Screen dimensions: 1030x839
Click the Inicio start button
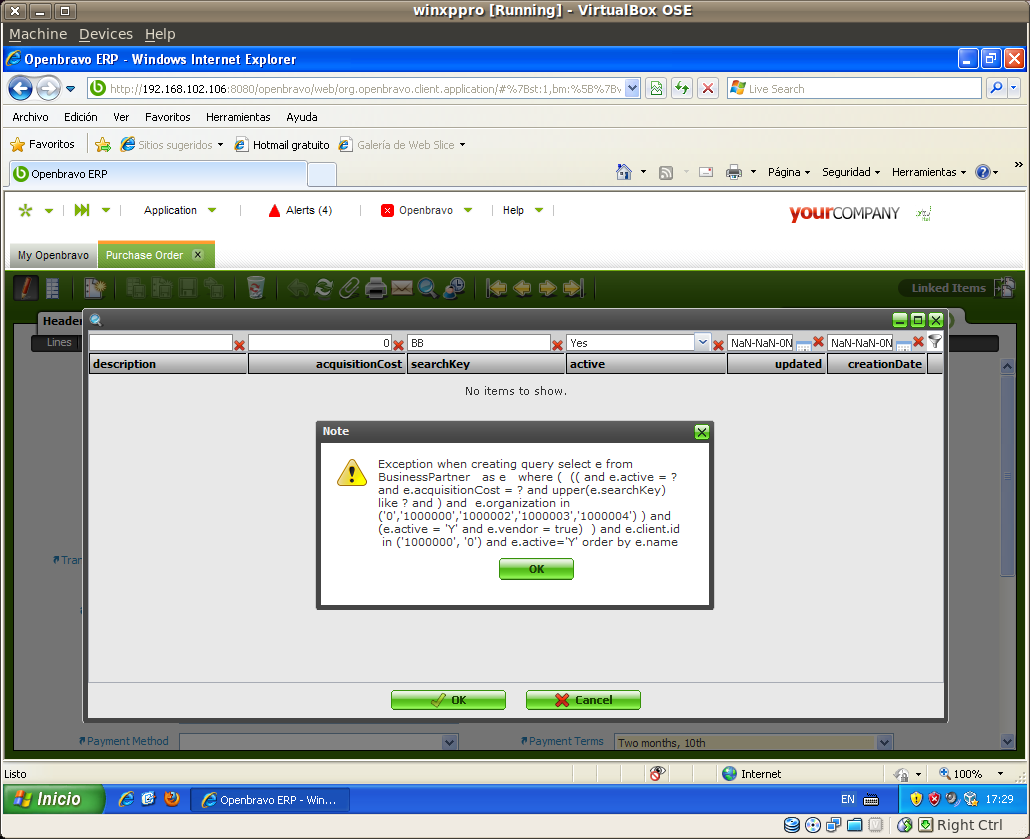click(53, 799)
